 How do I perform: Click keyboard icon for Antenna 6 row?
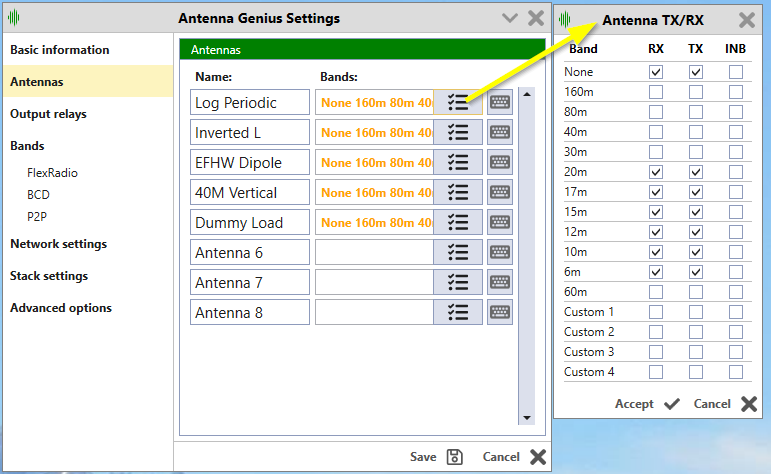click(500, 252)
